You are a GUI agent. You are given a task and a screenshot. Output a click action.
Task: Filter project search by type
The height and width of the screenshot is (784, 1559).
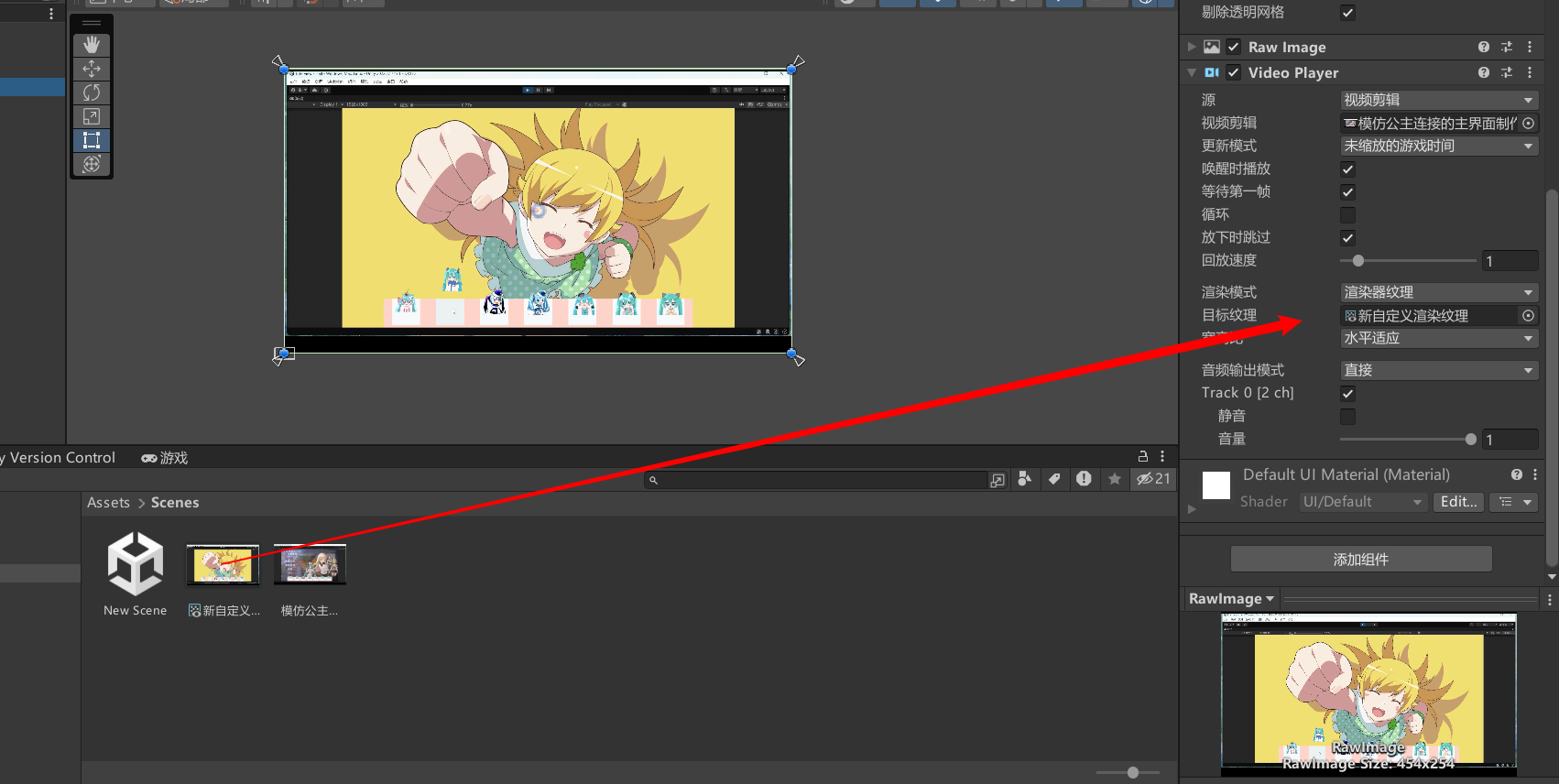click(x=1025, y=479)
